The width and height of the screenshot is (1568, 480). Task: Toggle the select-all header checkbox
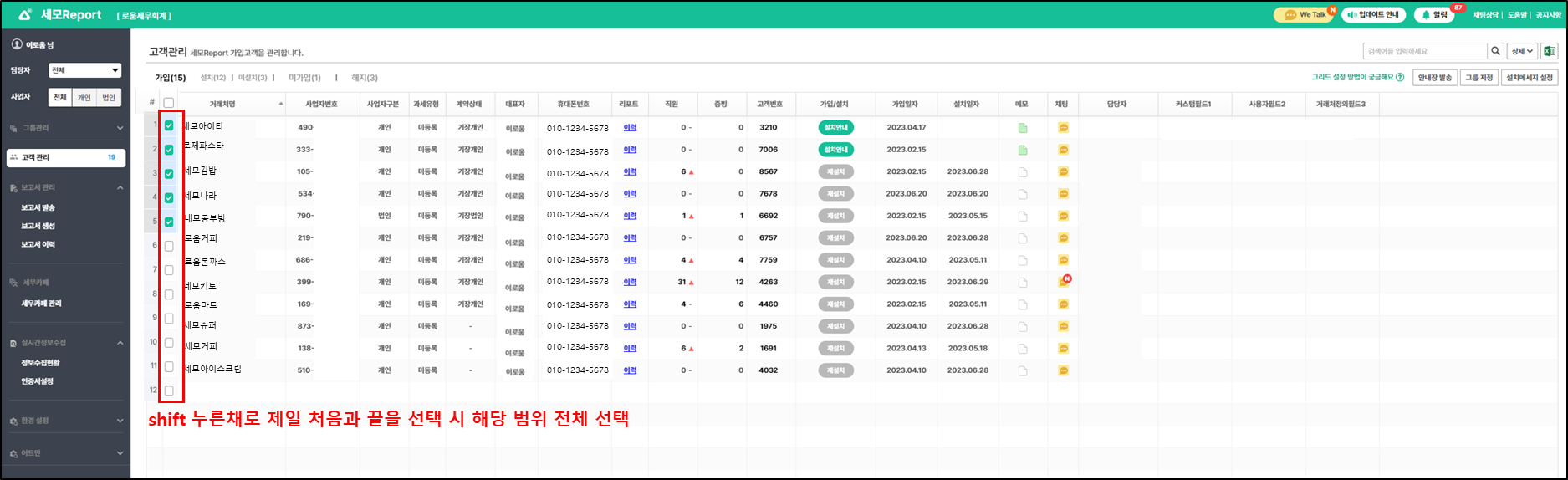[x=169, y=103]
